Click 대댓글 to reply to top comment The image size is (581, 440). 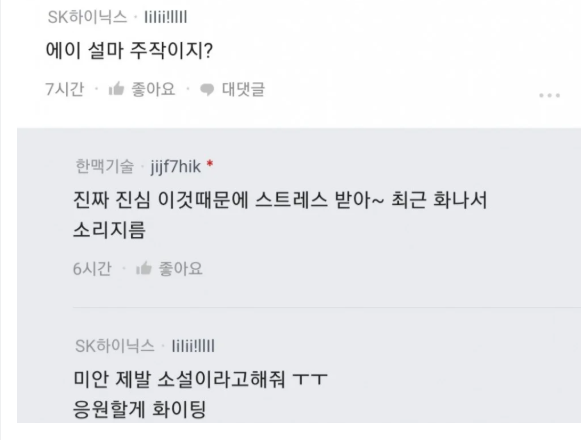tap(243, 89)
